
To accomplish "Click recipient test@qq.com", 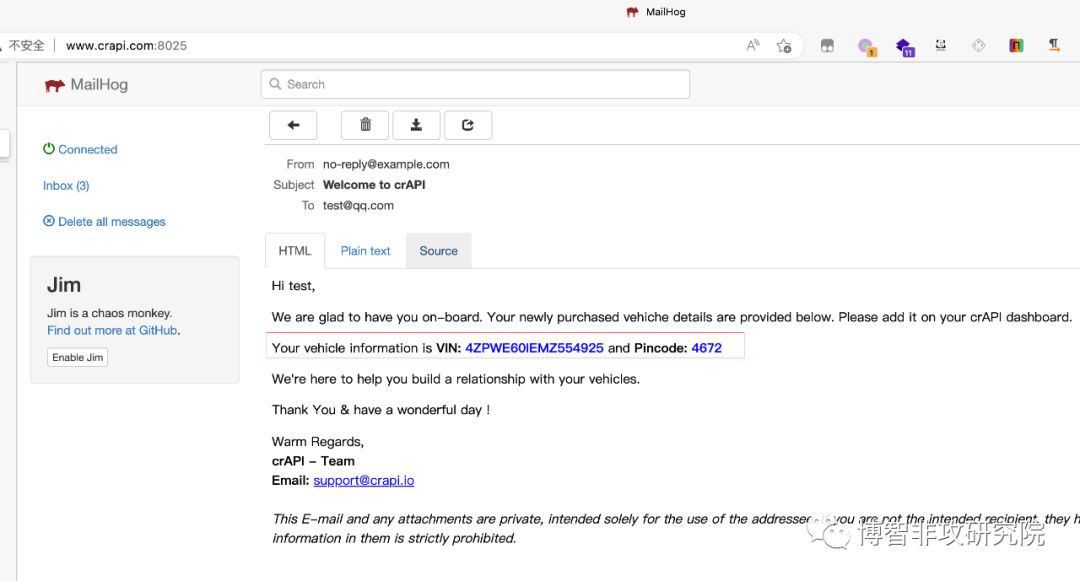I will click(x=358, y=205).
